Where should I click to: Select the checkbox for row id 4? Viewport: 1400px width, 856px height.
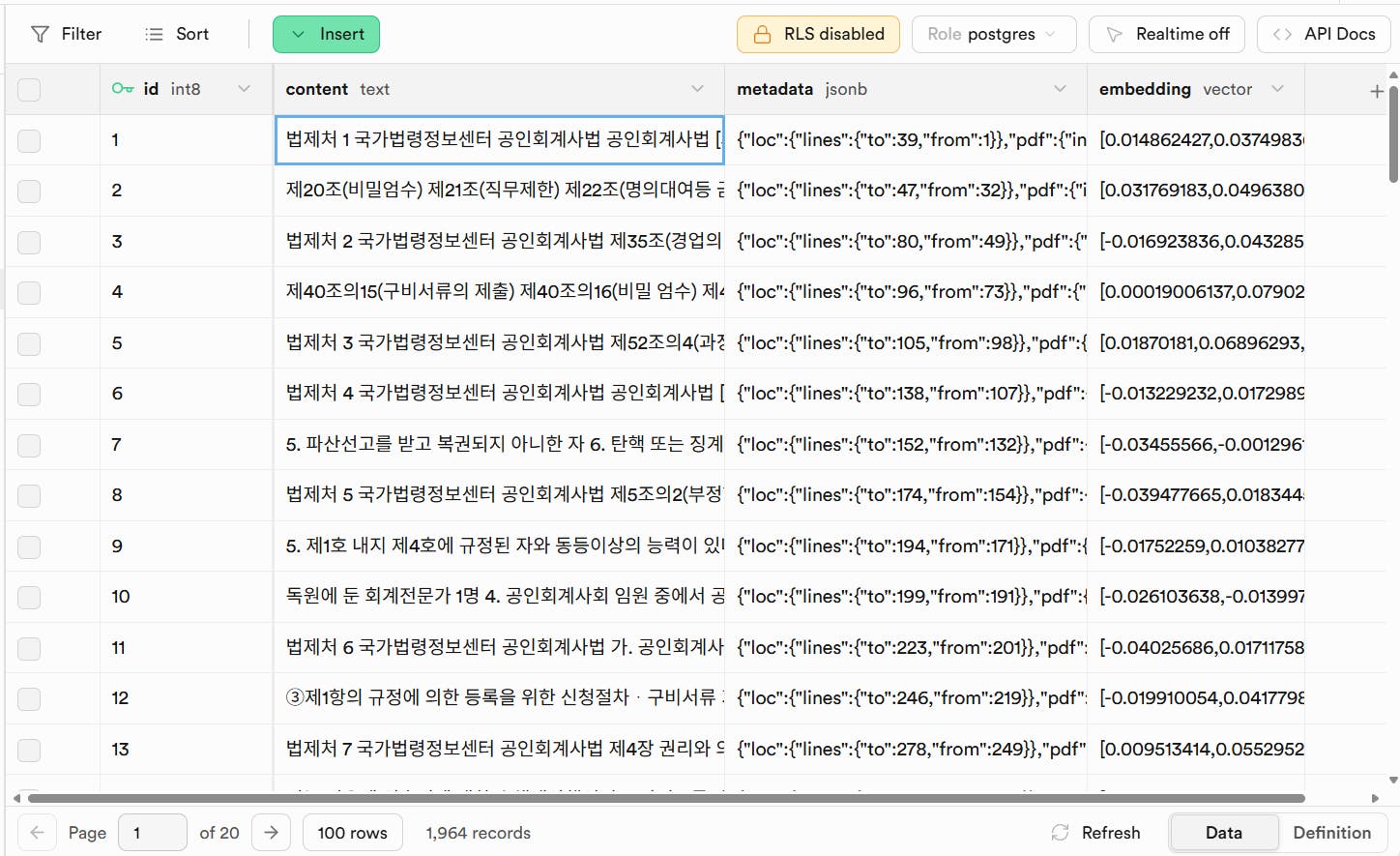29,292
